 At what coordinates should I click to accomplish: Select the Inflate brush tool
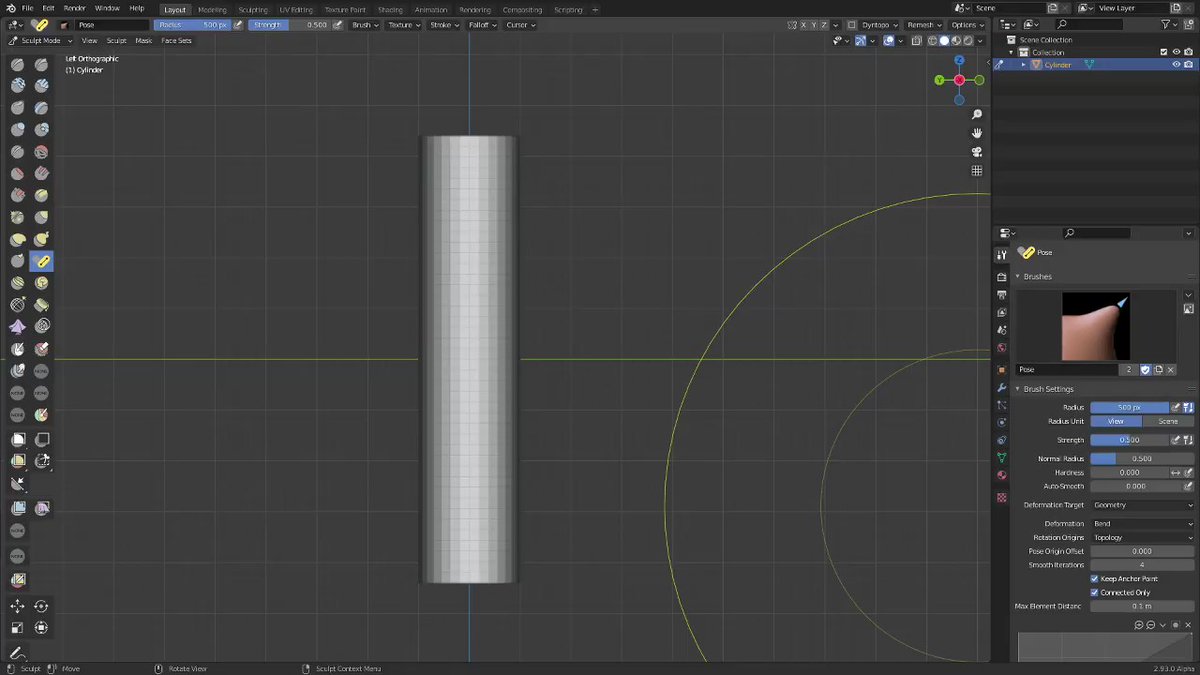18,130
